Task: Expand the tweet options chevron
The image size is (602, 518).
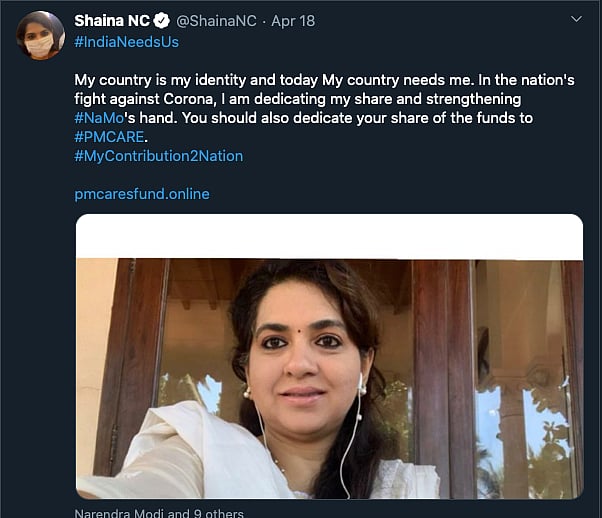Action: [575, 20]
